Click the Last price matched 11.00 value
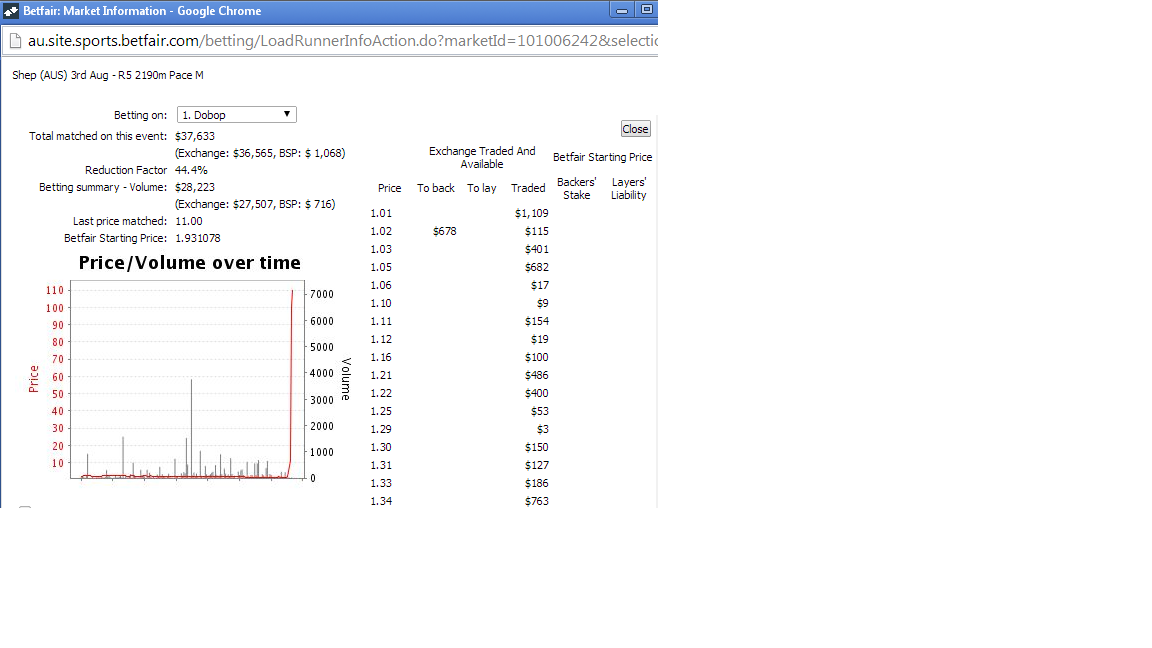The width and height of the screenshot is (1152, 648). point(189,221)
